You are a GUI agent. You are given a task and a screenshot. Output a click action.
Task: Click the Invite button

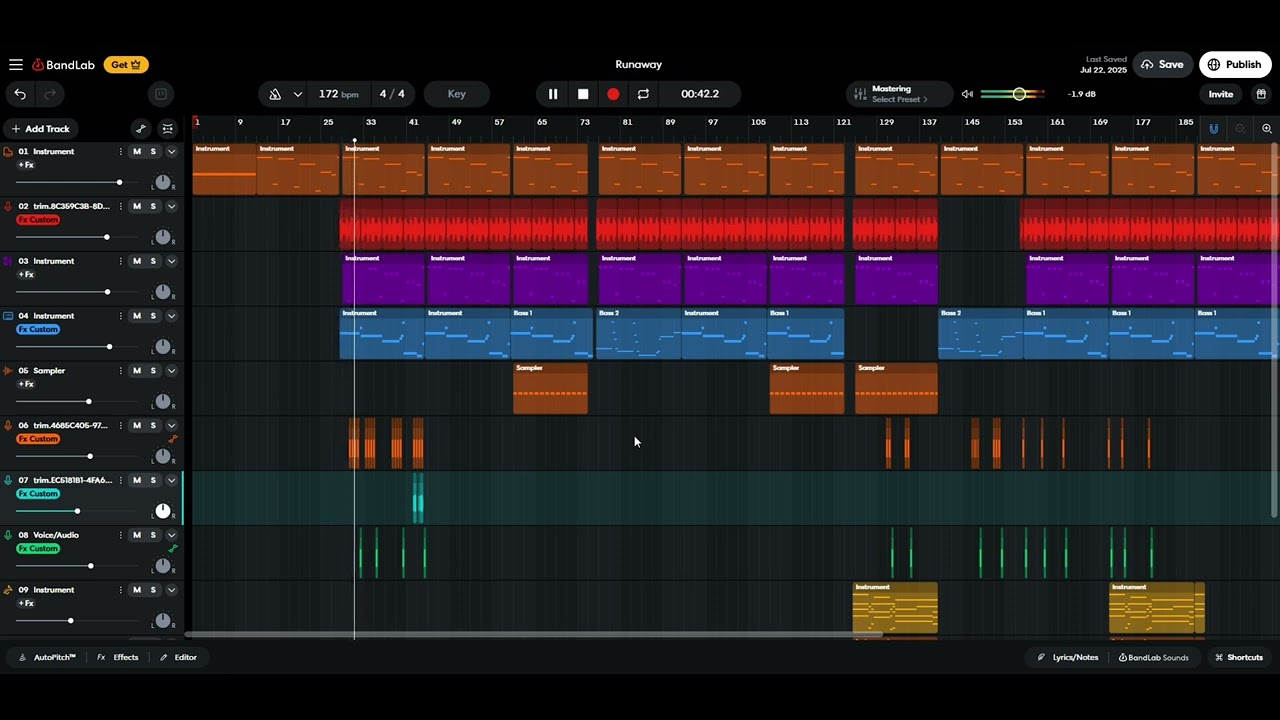pyautogui.click(x=1221, y=94)
